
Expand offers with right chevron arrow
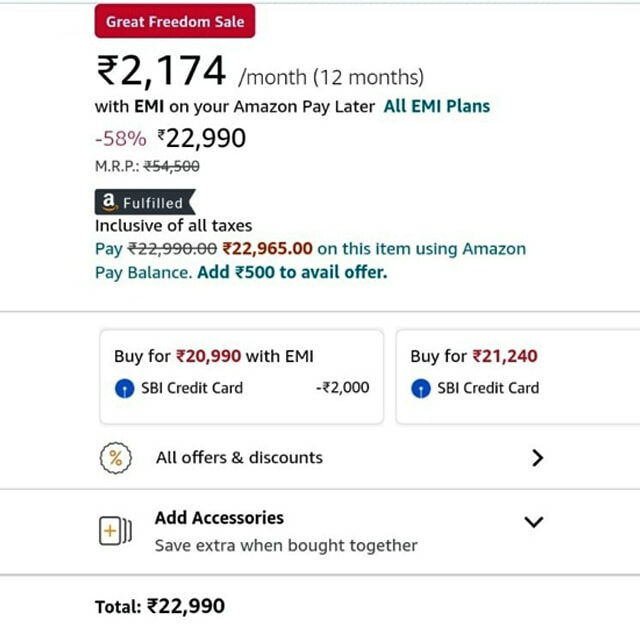pos(538,458)
